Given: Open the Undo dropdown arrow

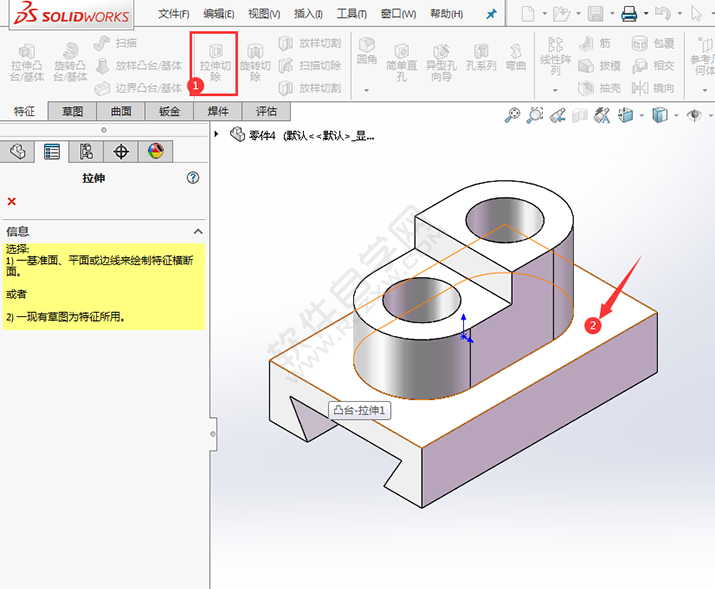Looking at the screenshot, I should pos(679,14).
